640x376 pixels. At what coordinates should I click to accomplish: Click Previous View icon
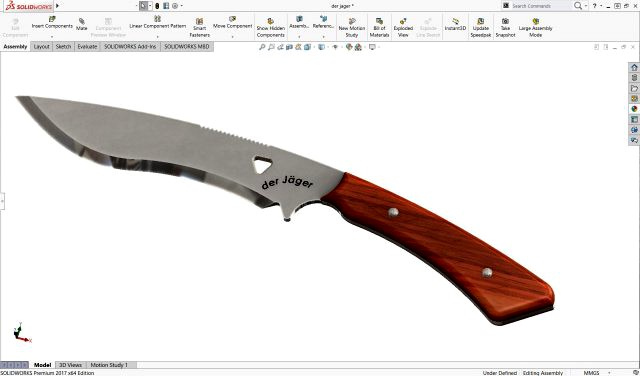point(280,47)
